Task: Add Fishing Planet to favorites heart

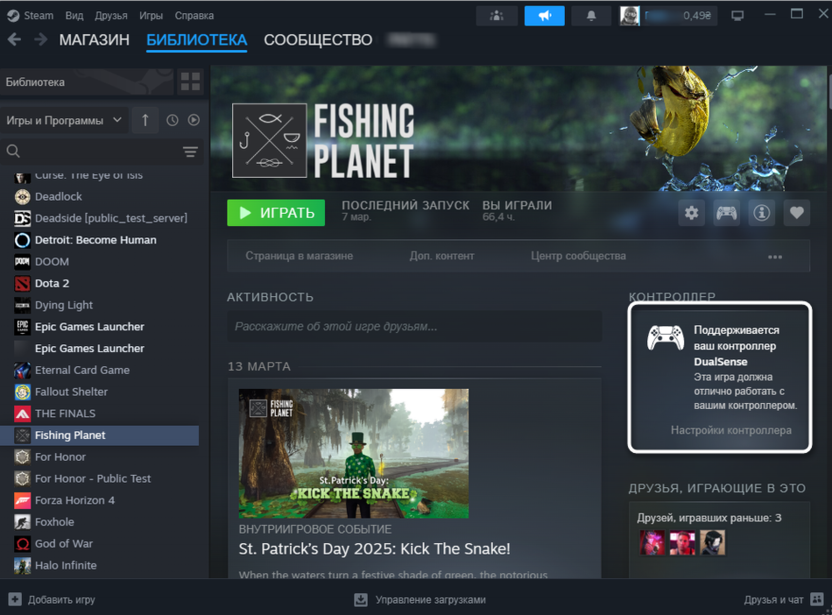Action: [796, 213]
